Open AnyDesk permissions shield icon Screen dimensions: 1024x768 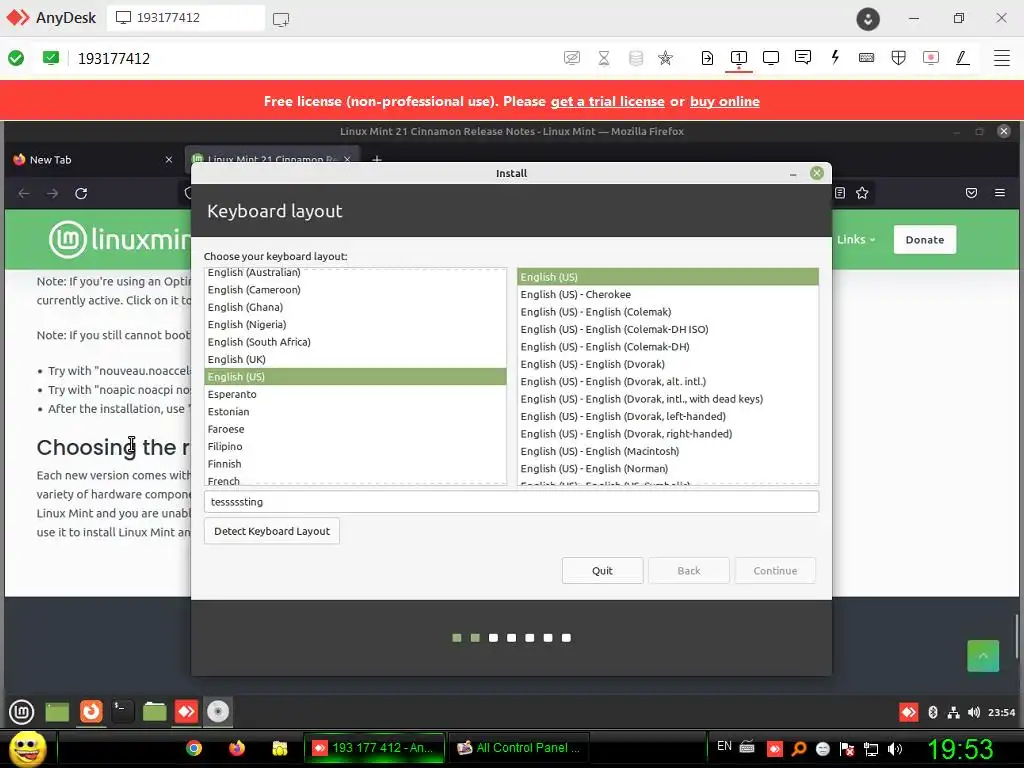coord(899,58)
